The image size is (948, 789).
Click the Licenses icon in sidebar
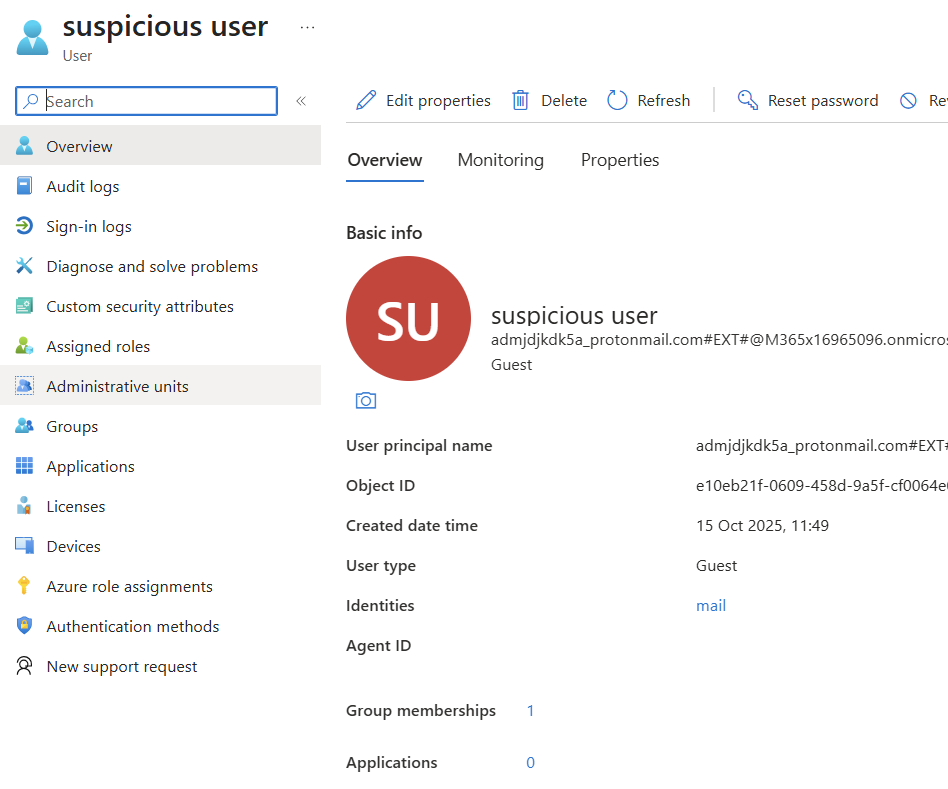[25, 506]
